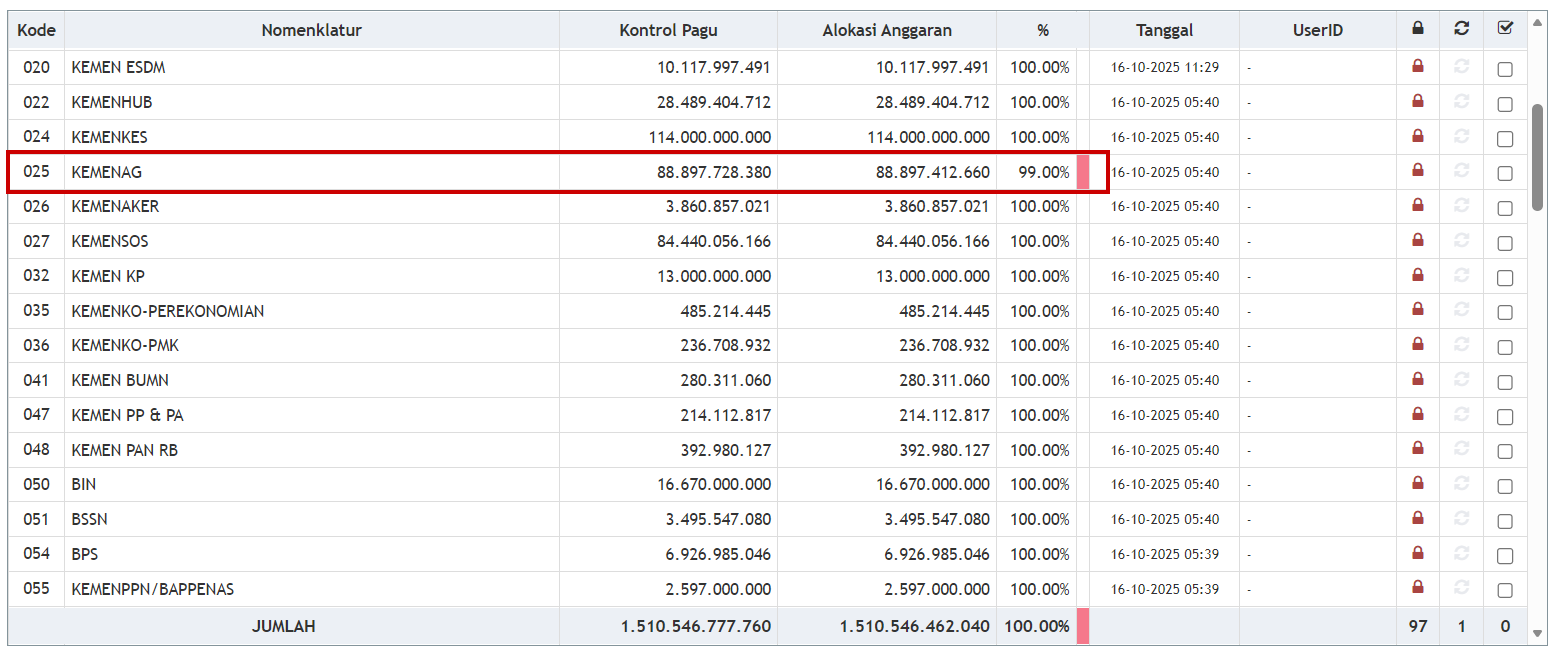Click the lock icon in BPS row
Screen dimensions: 1555x654
click(x=1417, y=553)
